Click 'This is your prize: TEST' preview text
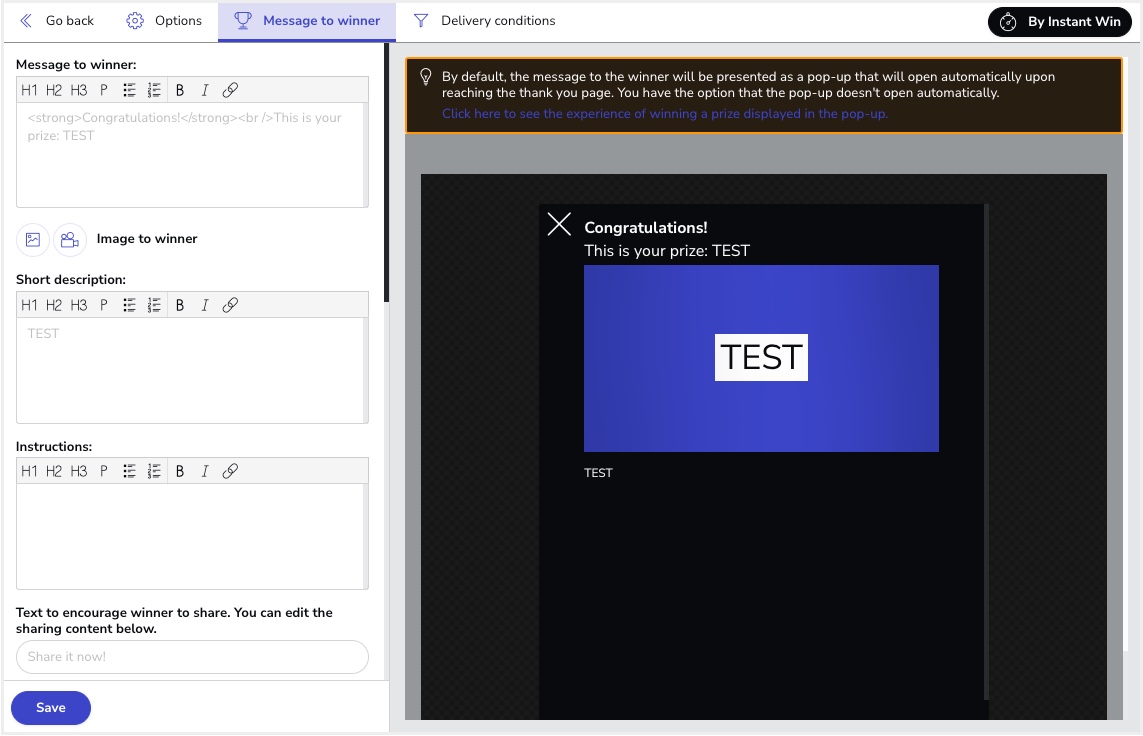This screenshot has width=1143, height=736. coord(667,251)
